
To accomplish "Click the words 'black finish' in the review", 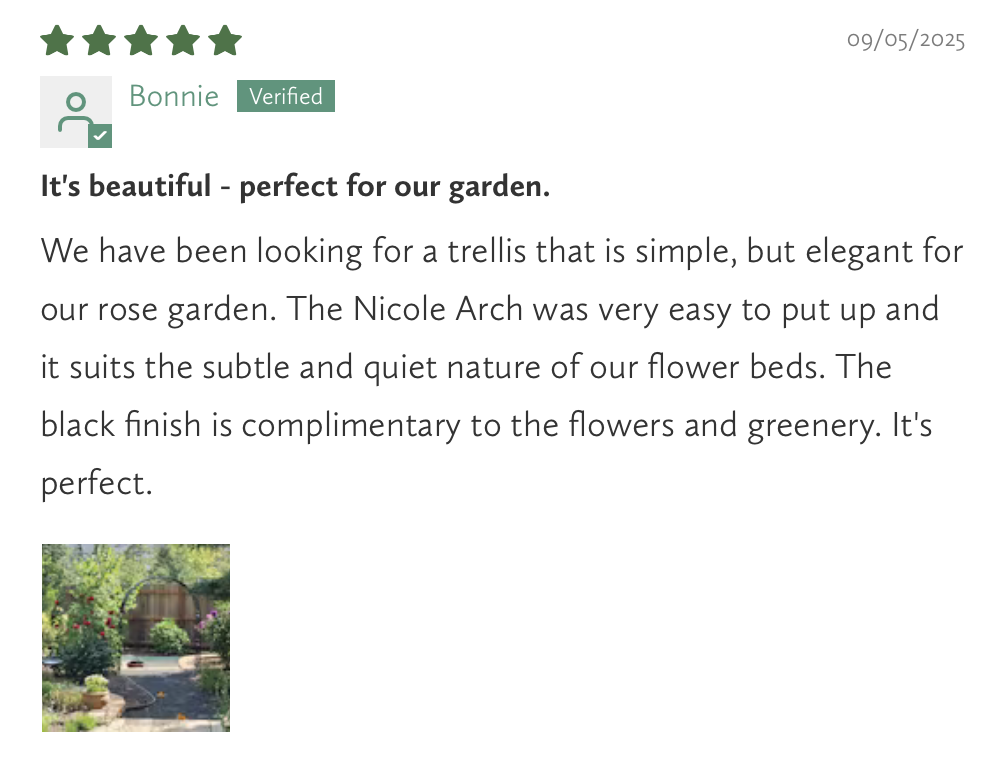I will point(121,425).
